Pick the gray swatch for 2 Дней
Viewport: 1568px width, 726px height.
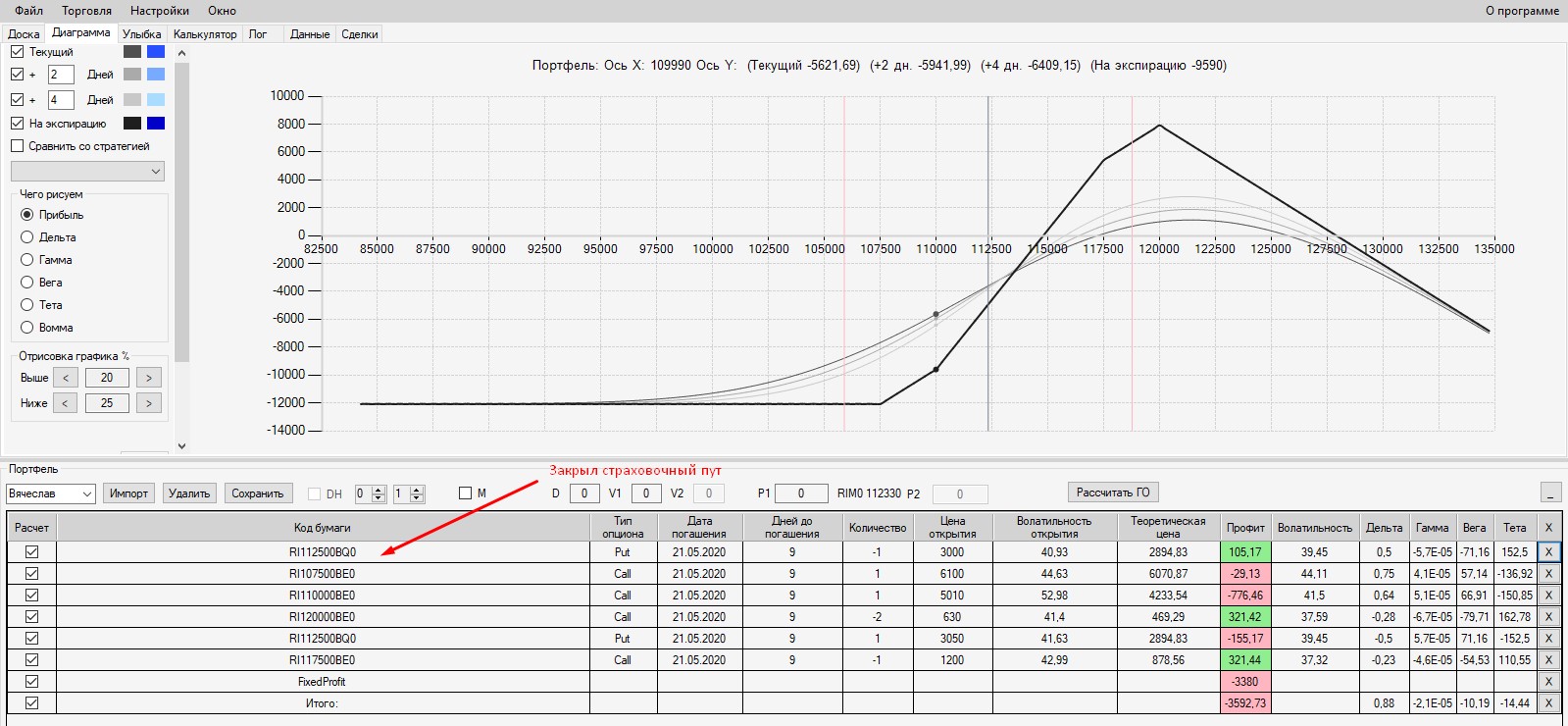[x=132, y=75]
